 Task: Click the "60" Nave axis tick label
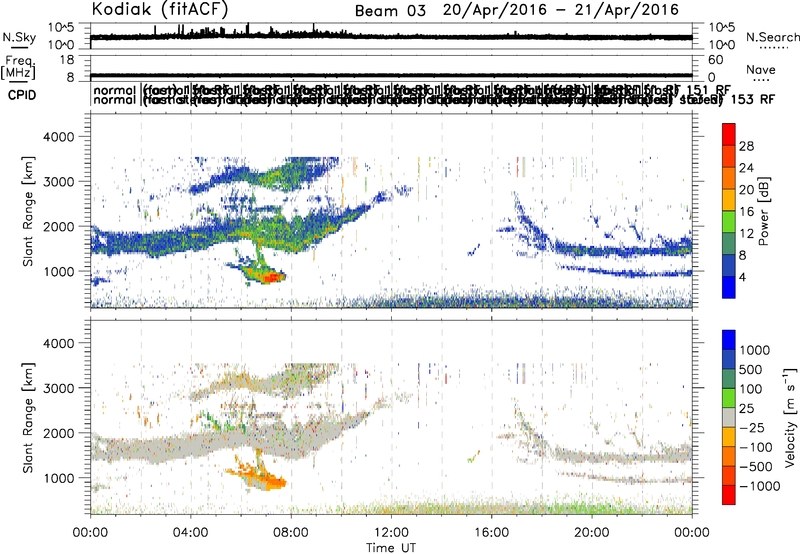tap(716, 60)
